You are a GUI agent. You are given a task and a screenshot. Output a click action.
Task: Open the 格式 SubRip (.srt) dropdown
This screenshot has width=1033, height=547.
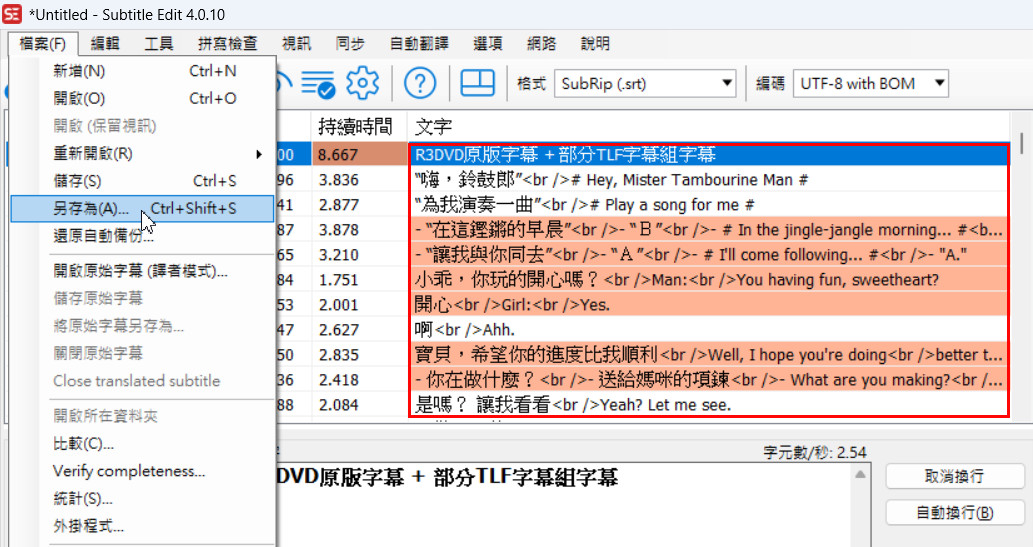pyautogui.click(x=644, y=84)
